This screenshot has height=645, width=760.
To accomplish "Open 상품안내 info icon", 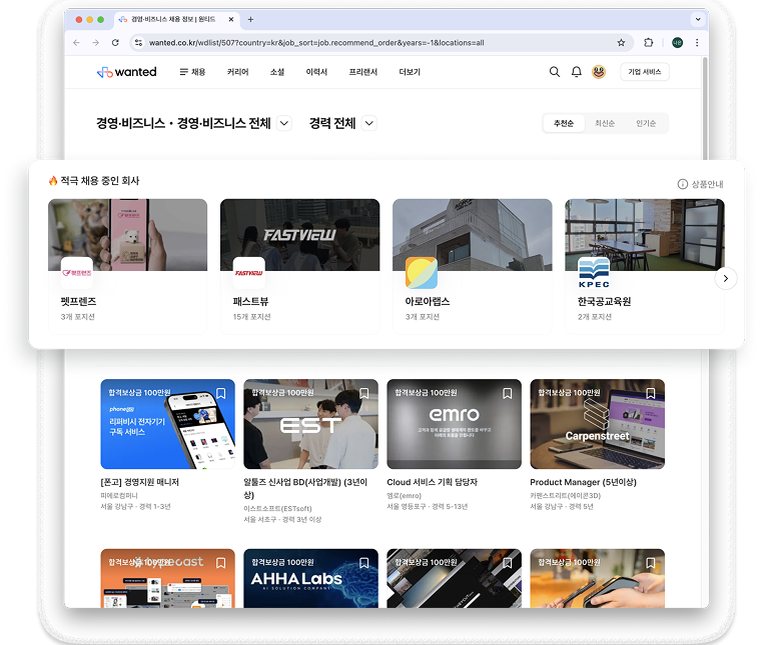I will tap(682, 184).
